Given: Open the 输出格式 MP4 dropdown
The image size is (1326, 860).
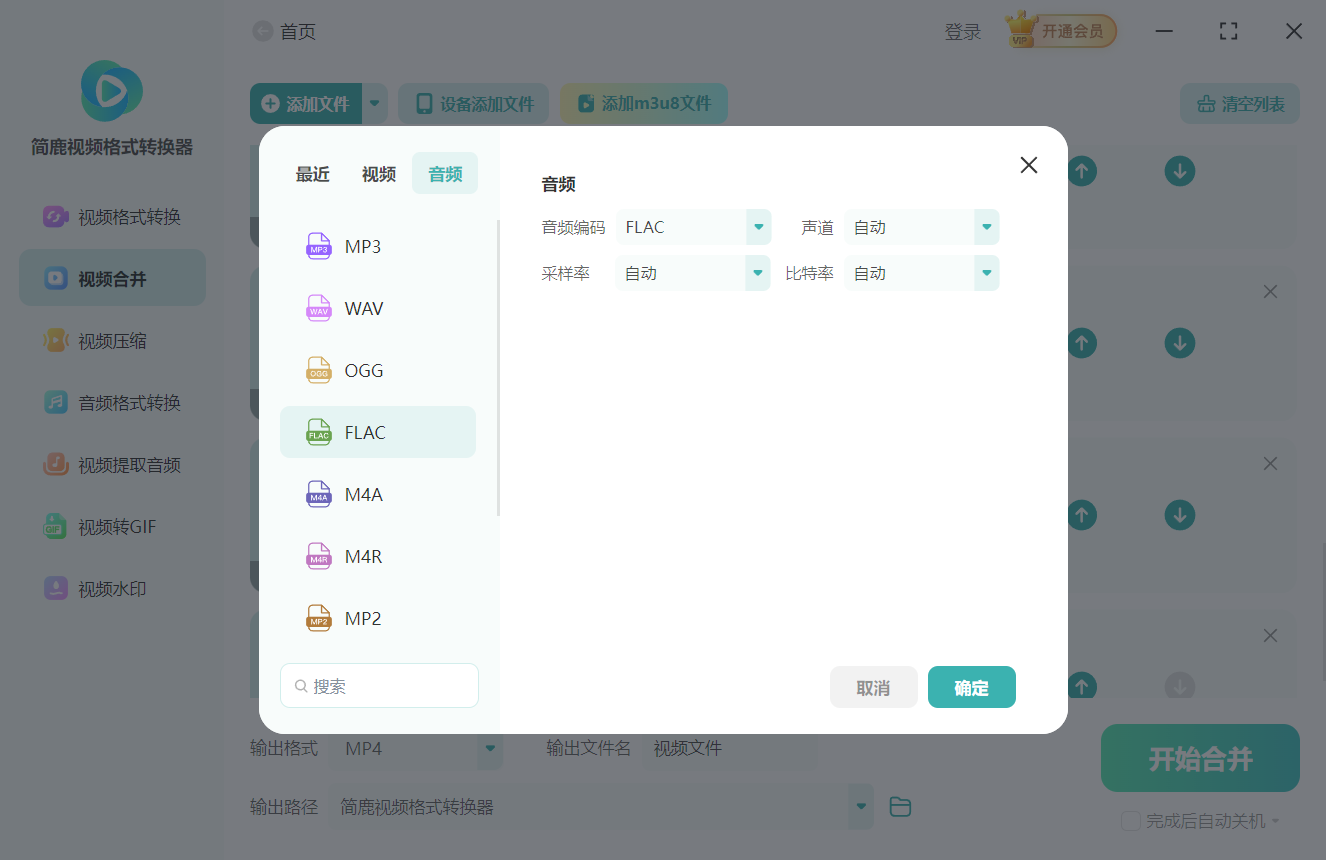Looking at the screenshot, I should click(x=489, y=748).
